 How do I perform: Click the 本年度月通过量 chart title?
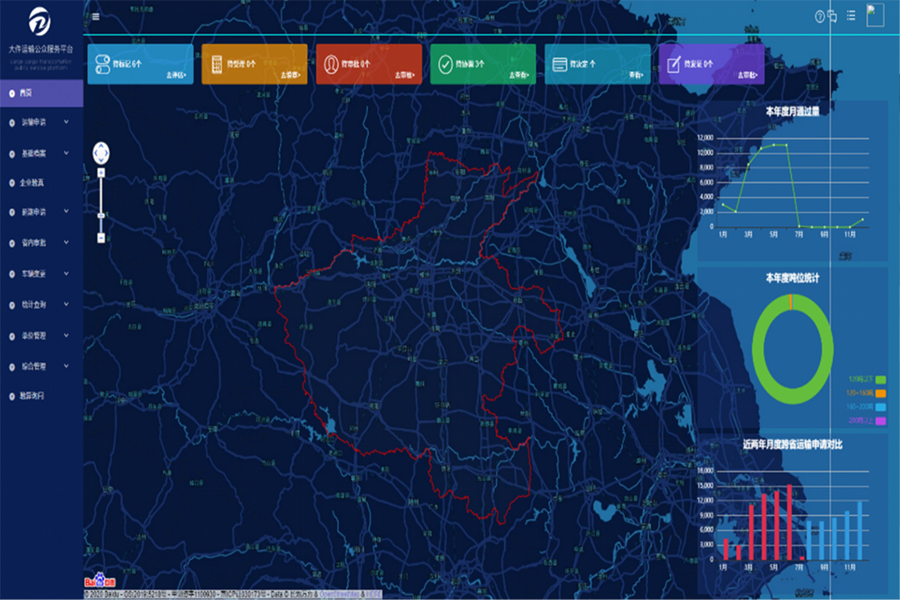[x=792, y=111]
